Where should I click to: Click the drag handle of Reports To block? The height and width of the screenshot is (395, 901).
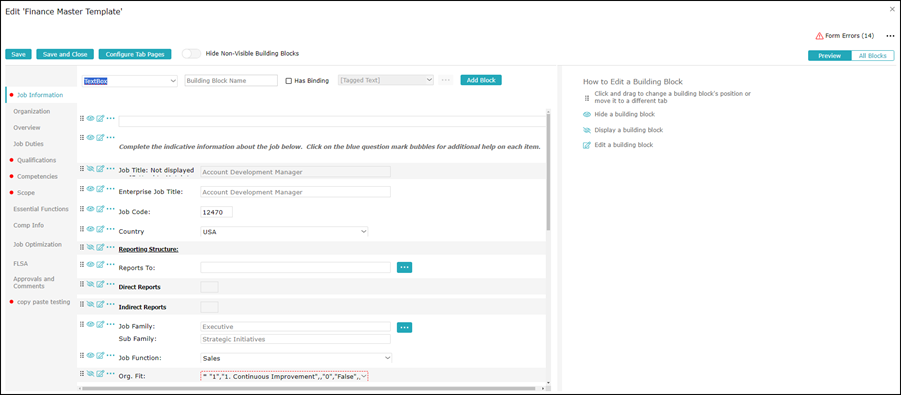coord(82,264)
